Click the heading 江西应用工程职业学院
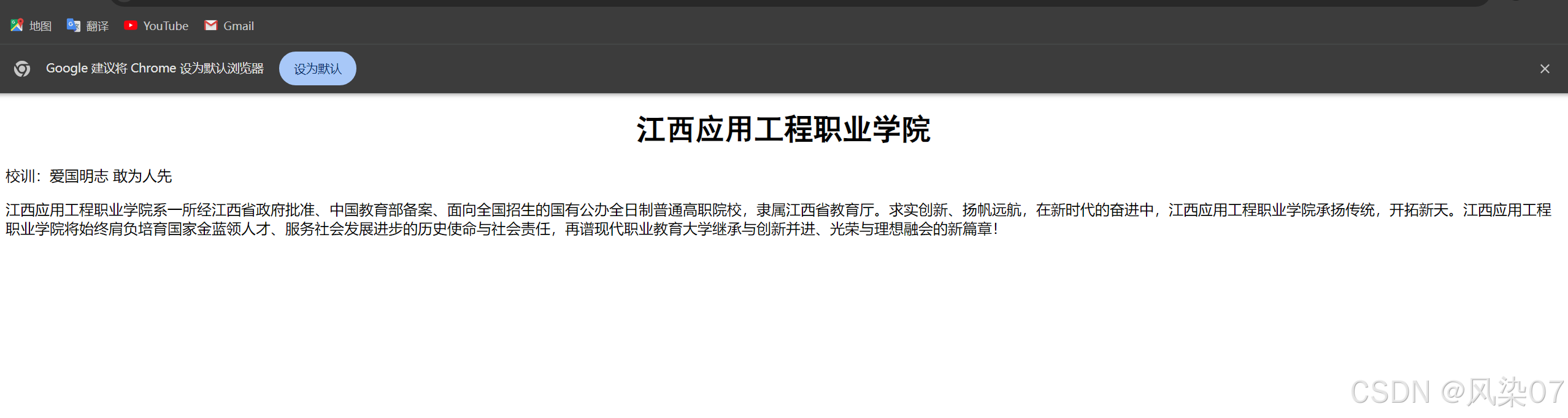This screenshot has width=1568, height=418. 783,130
